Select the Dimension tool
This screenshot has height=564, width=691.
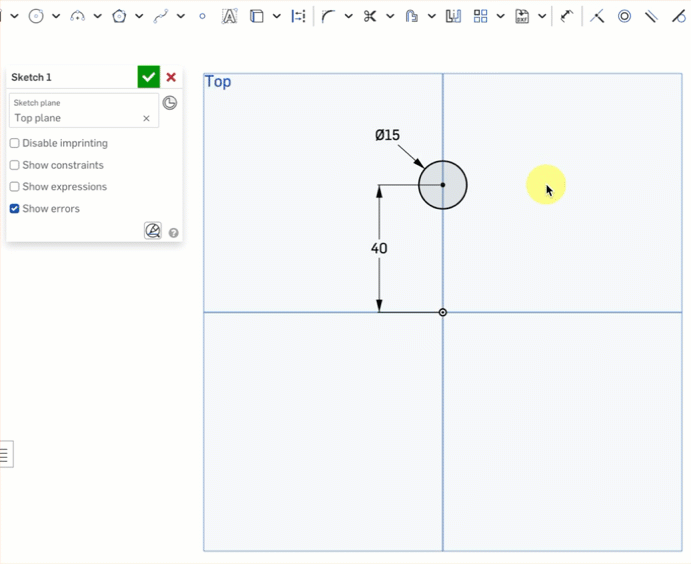566,16
